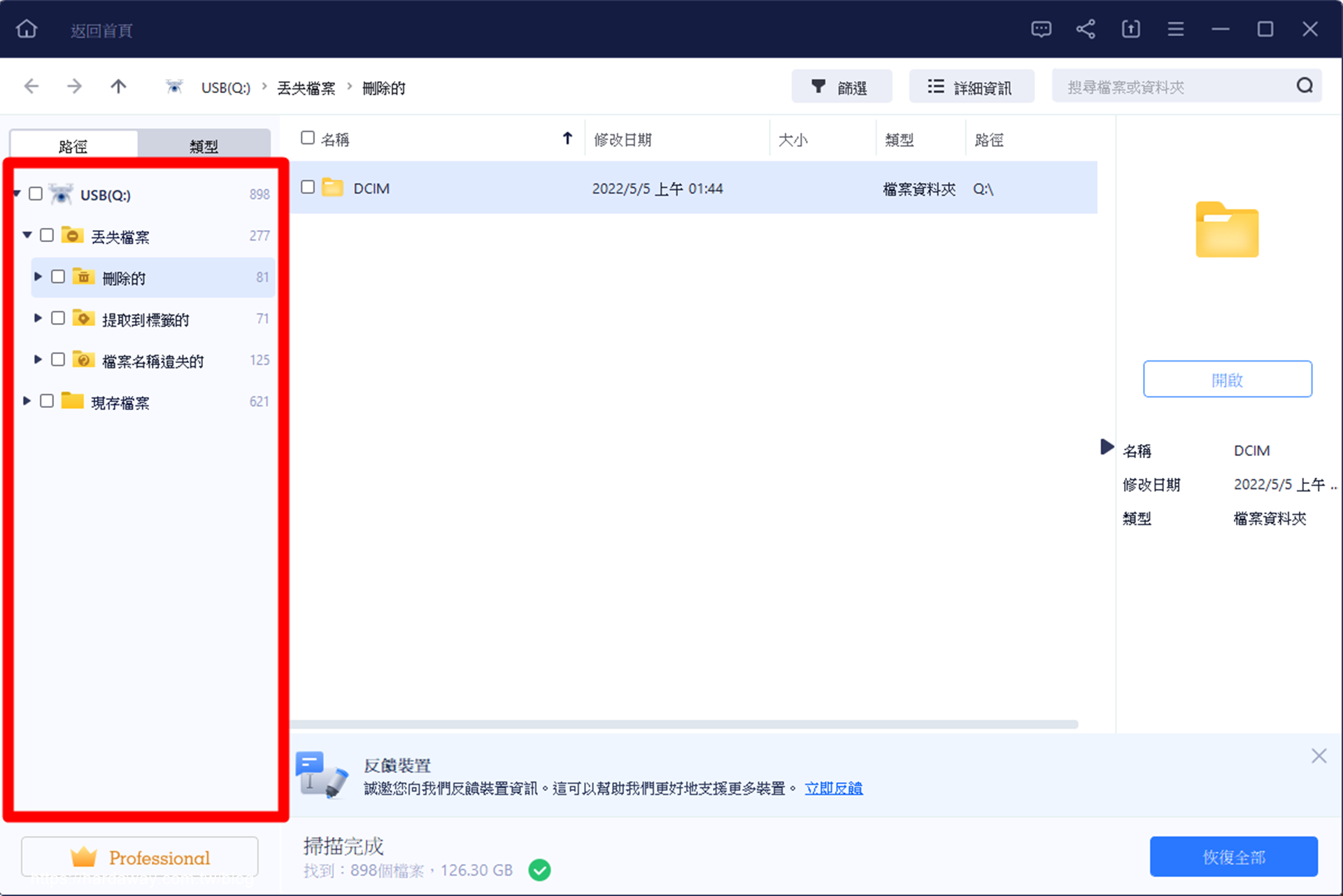This screenshot has width=1343, height=896.
Task: Check the DCIM row checkbox
Action: pyautogui.click(x=308, y=187)
